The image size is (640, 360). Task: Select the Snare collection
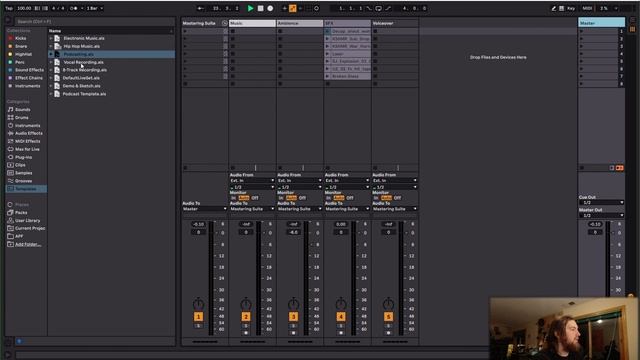tap(21, 46)
